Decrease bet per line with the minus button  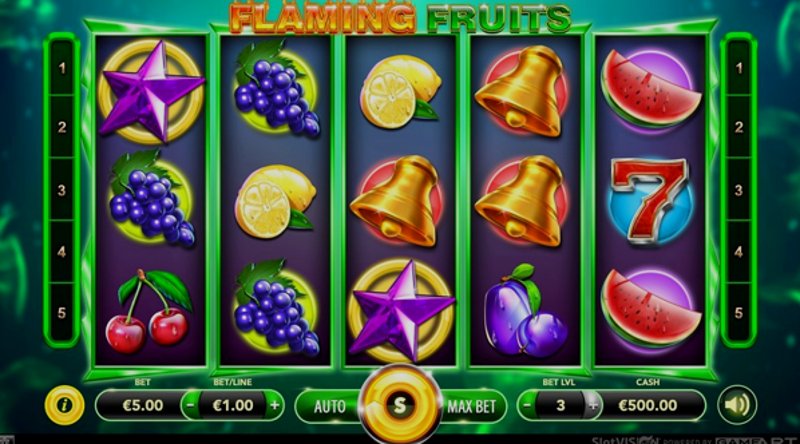tap(190, 406)
